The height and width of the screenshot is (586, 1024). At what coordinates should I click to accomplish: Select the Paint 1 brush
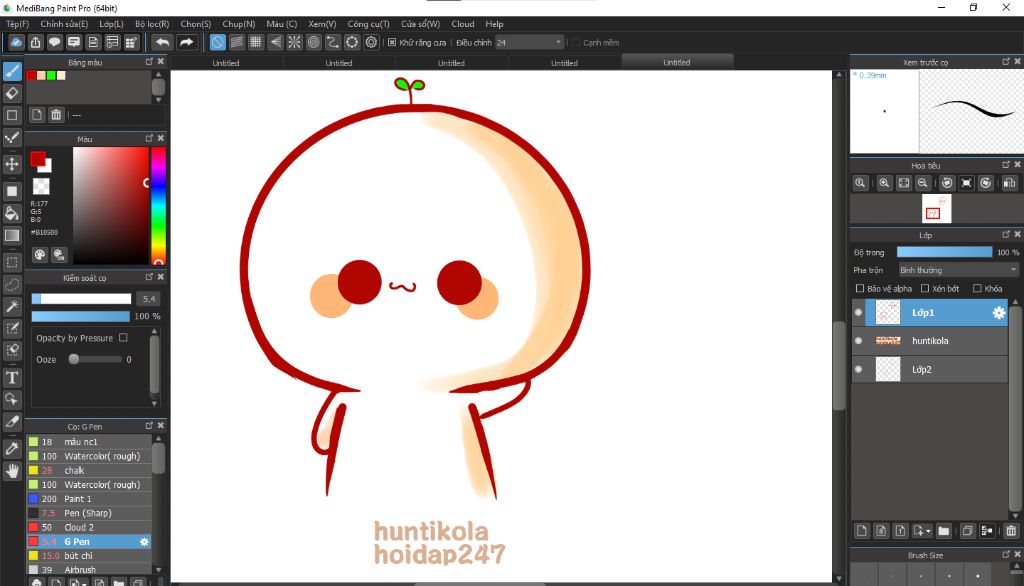click(x=89, y=498)
